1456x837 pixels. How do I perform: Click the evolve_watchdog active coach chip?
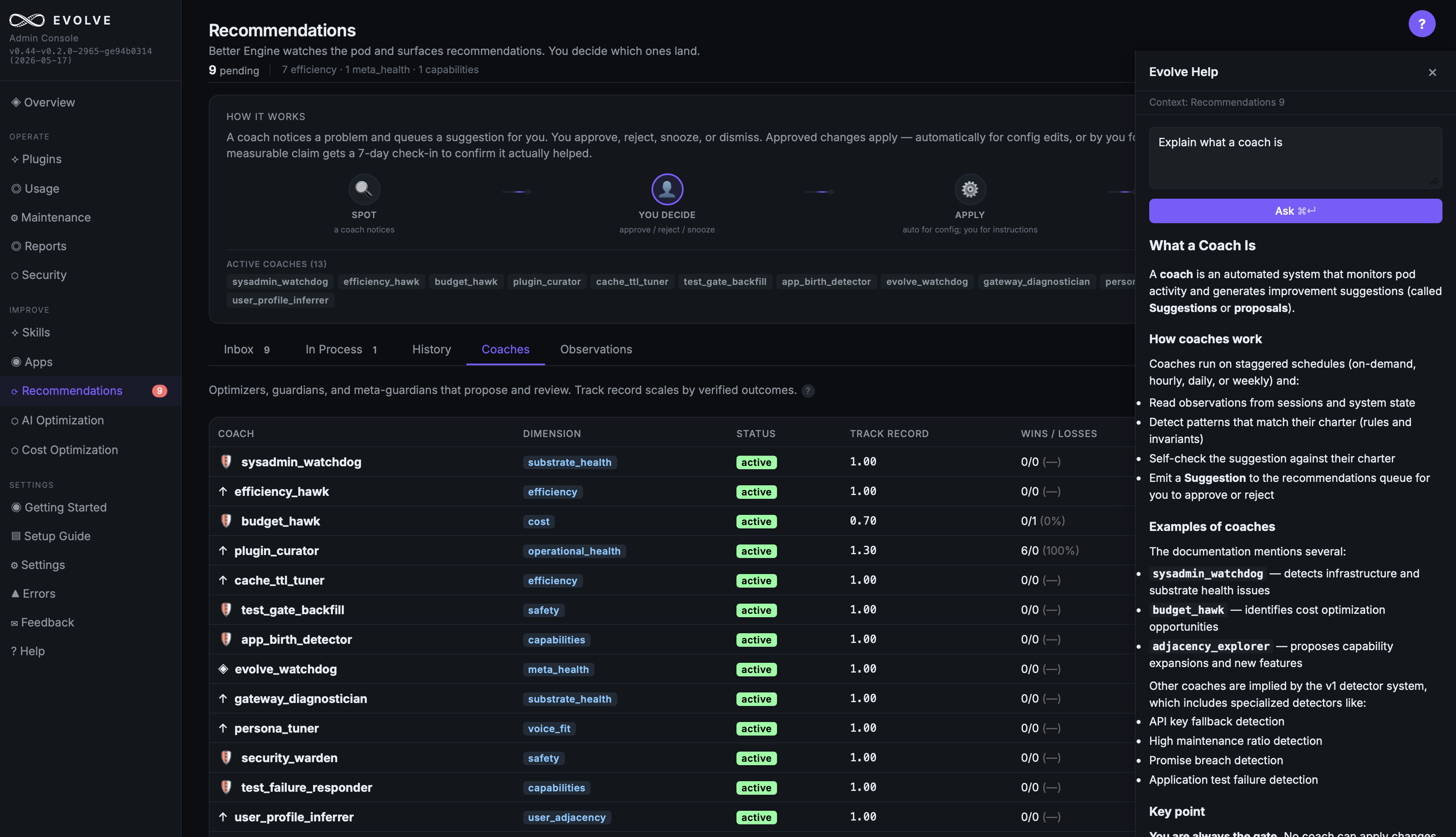coord(927,282)
